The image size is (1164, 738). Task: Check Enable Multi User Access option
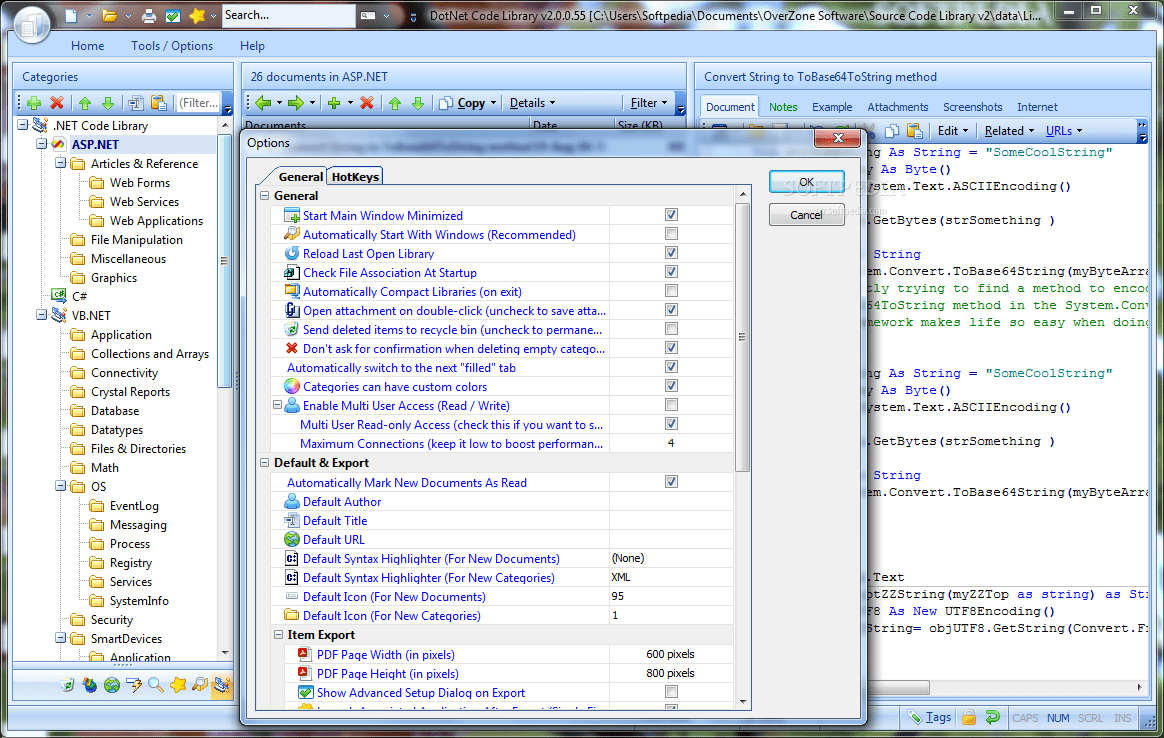pos(671,405)
